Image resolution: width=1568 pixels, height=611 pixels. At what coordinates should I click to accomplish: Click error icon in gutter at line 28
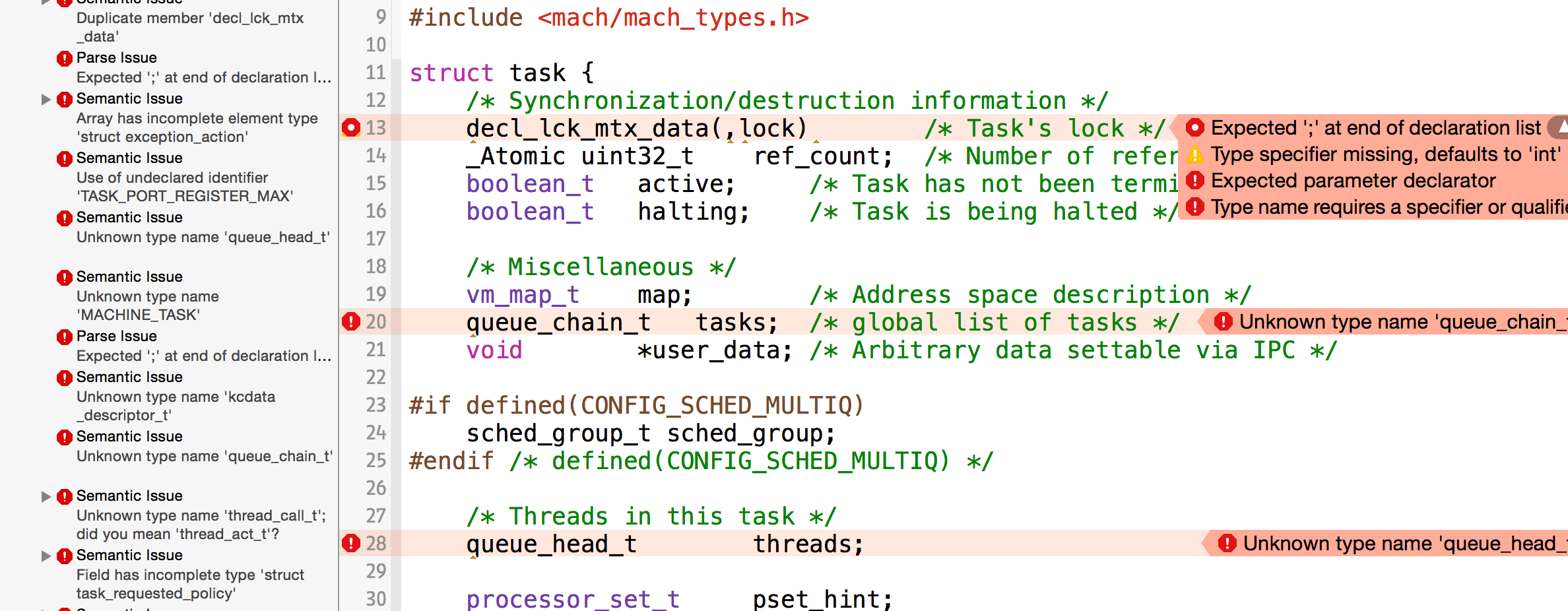(x=350, y=543)
